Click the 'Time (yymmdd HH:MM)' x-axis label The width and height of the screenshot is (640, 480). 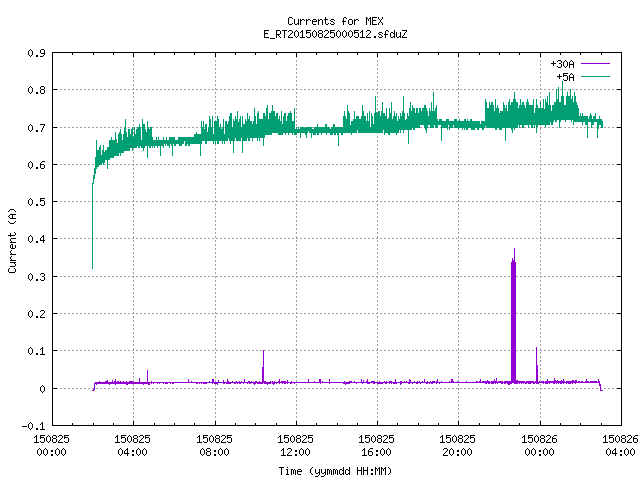click(x=335, y=471)
